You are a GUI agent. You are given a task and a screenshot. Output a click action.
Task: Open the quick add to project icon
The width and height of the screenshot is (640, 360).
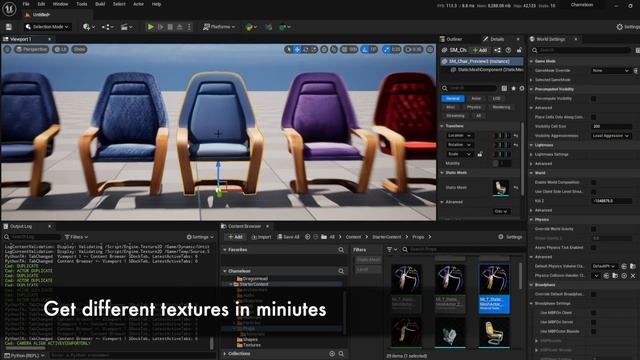tap(89, 27)
